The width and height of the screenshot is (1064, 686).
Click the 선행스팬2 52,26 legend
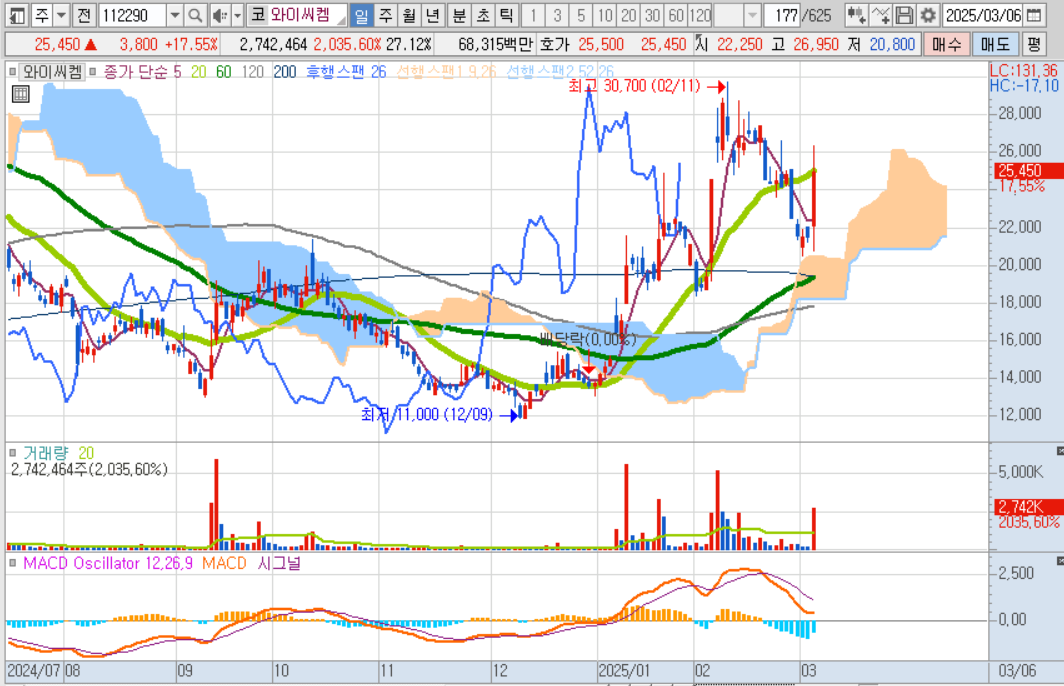[560, 72]
